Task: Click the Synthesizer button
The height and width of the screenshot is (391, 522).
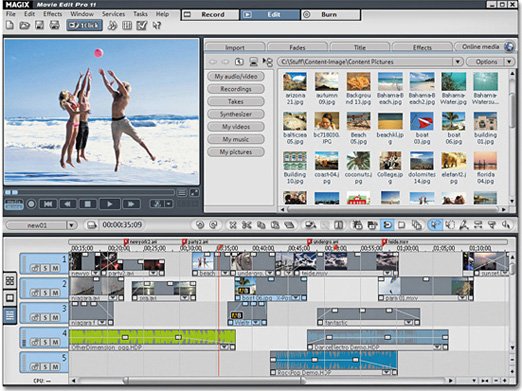Action: point(236,114)
